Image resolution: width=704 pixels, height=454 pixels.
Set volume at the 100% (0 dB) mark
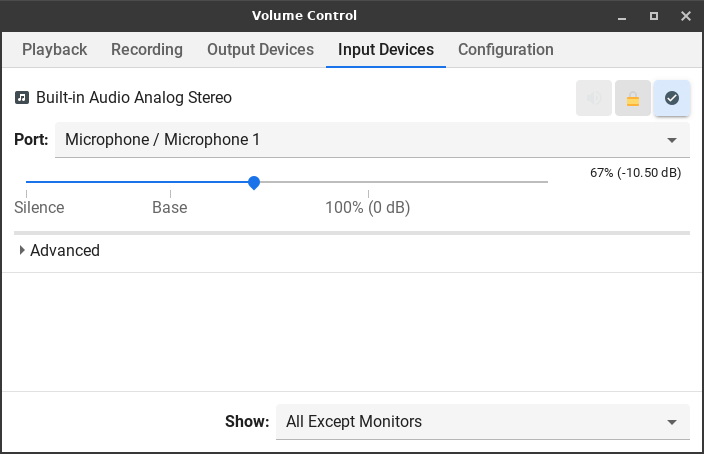(x=368, y=182)
